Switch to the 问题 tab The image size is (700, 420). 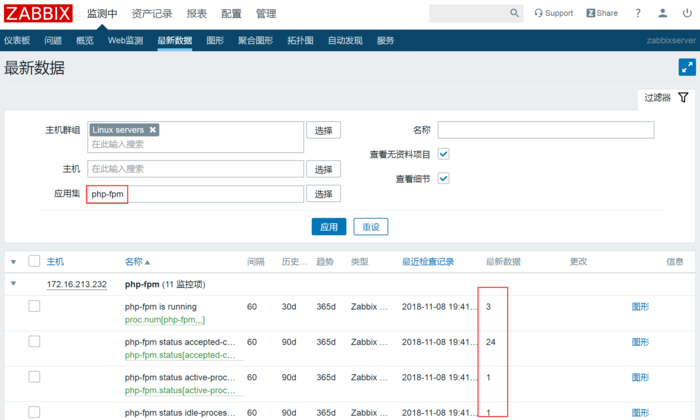pyautogui.click(x=53, y=41)
